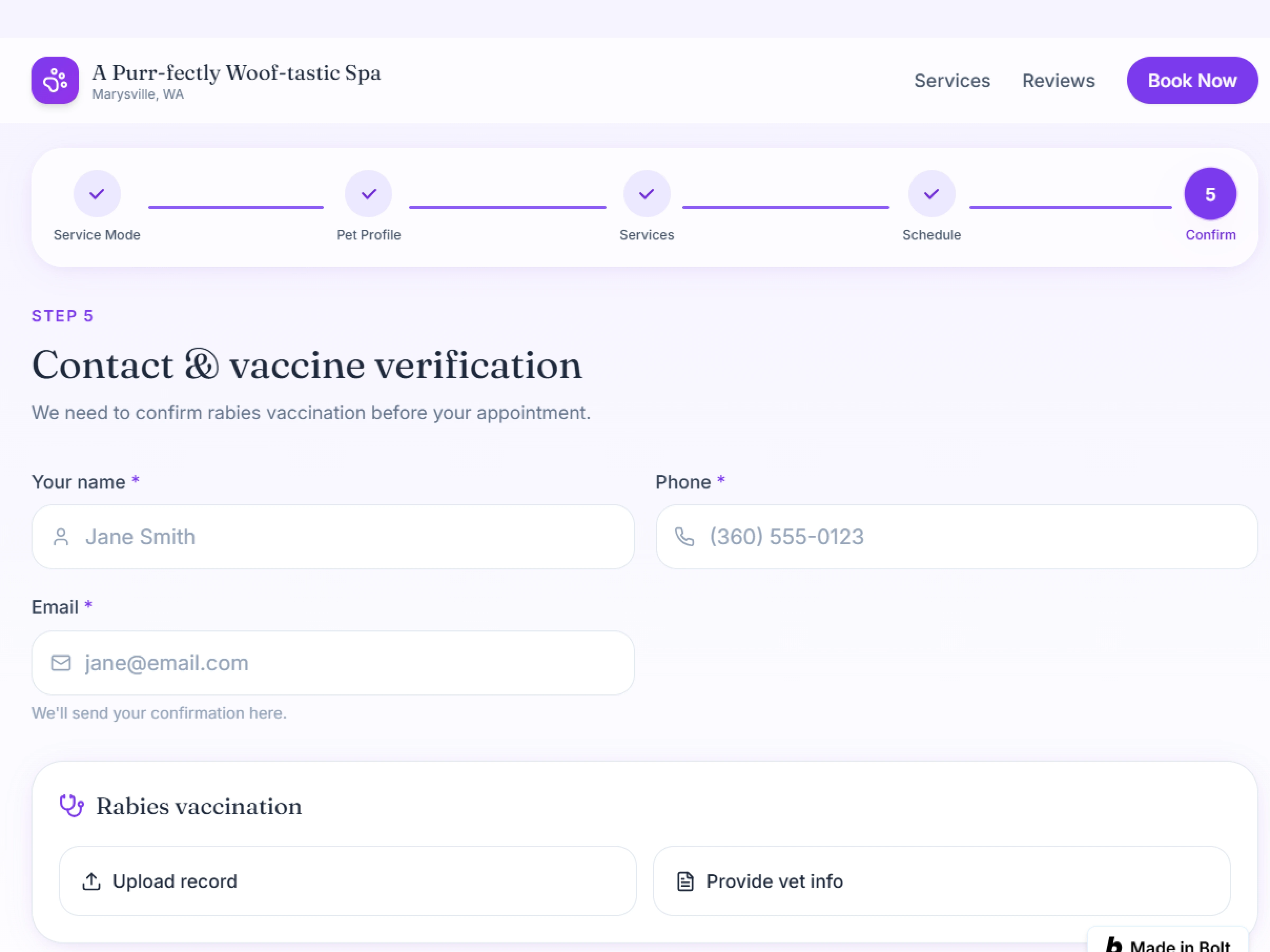Viewport: 1270px width, 952px height.
Task: Click the Rabies vaccination heading
Action: click(x=199, y=806)
